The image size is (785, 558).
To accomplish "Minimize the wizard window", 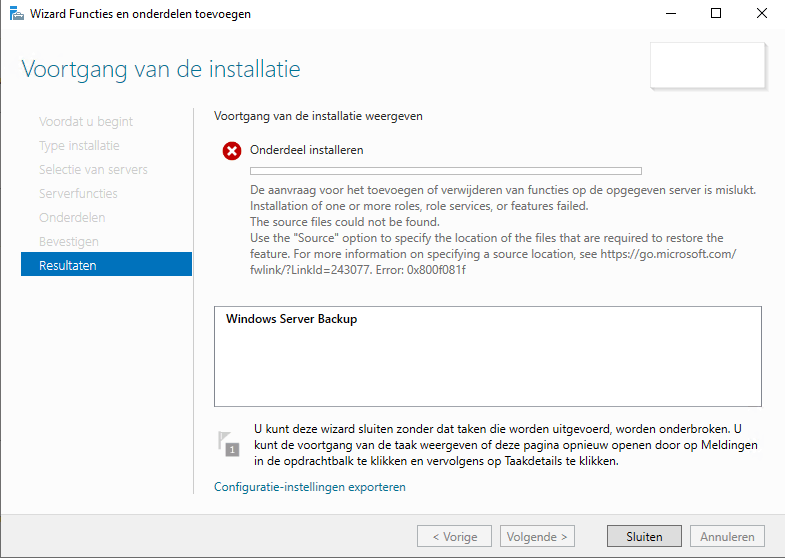I will 671,14.
